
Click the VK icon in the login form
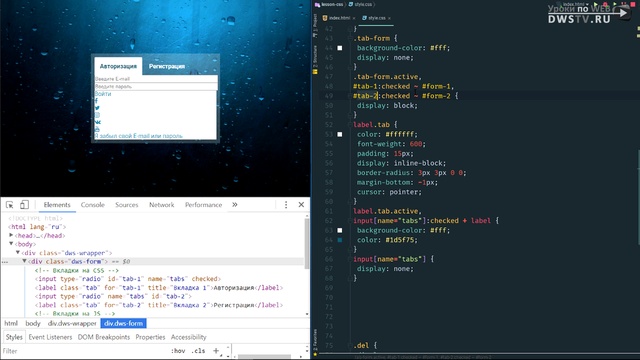click(x=98, y=122)
